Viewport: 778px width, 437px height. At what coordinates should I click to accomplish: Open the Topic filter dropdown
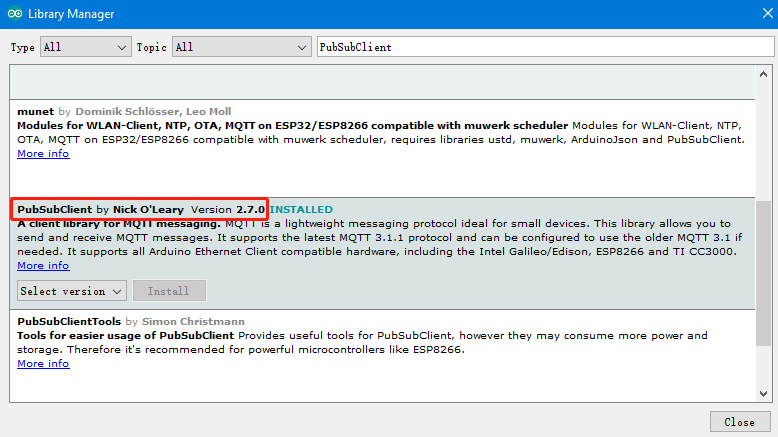241,47
